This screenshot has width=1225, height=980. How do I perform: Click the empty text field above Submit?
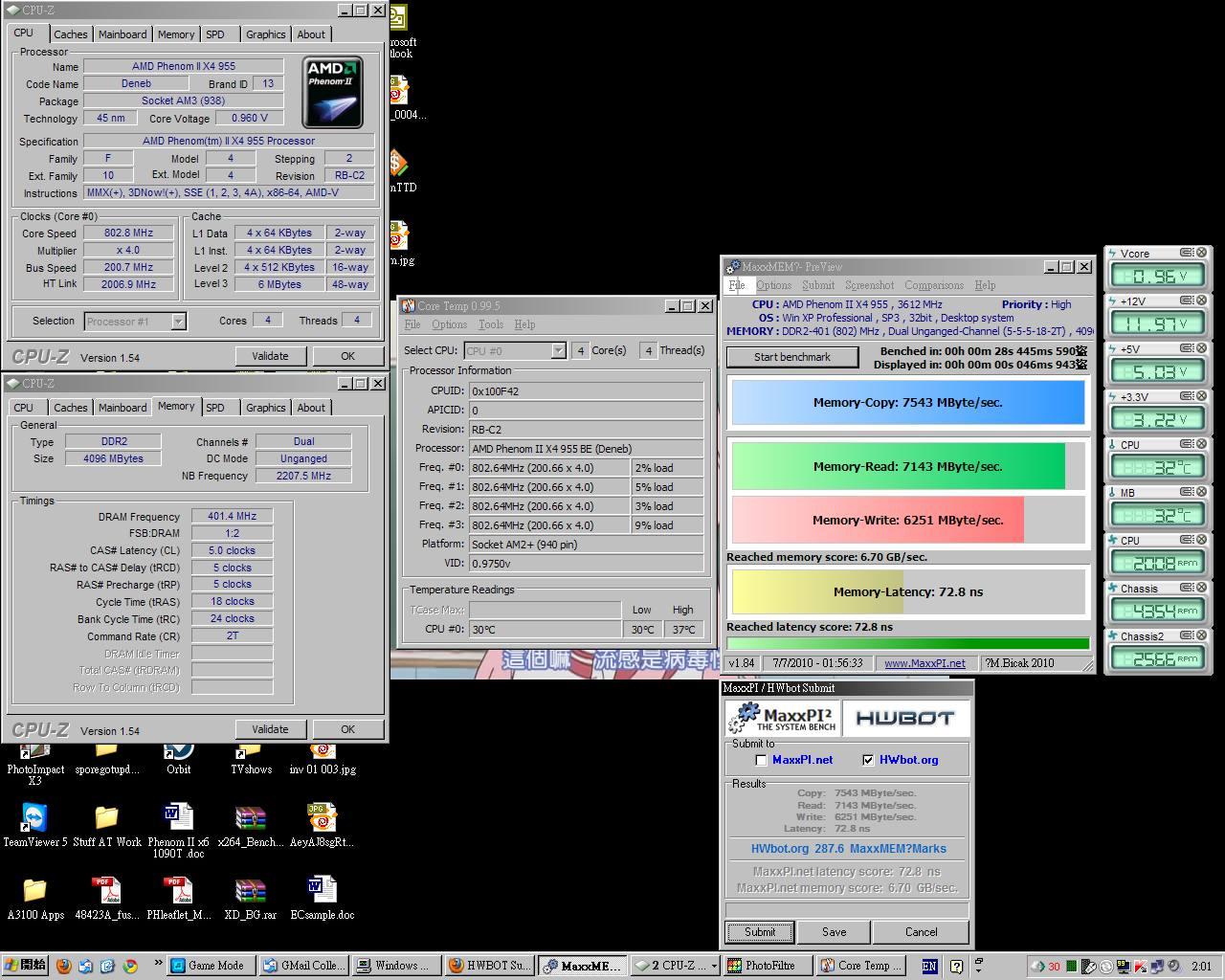pos(847,910)
